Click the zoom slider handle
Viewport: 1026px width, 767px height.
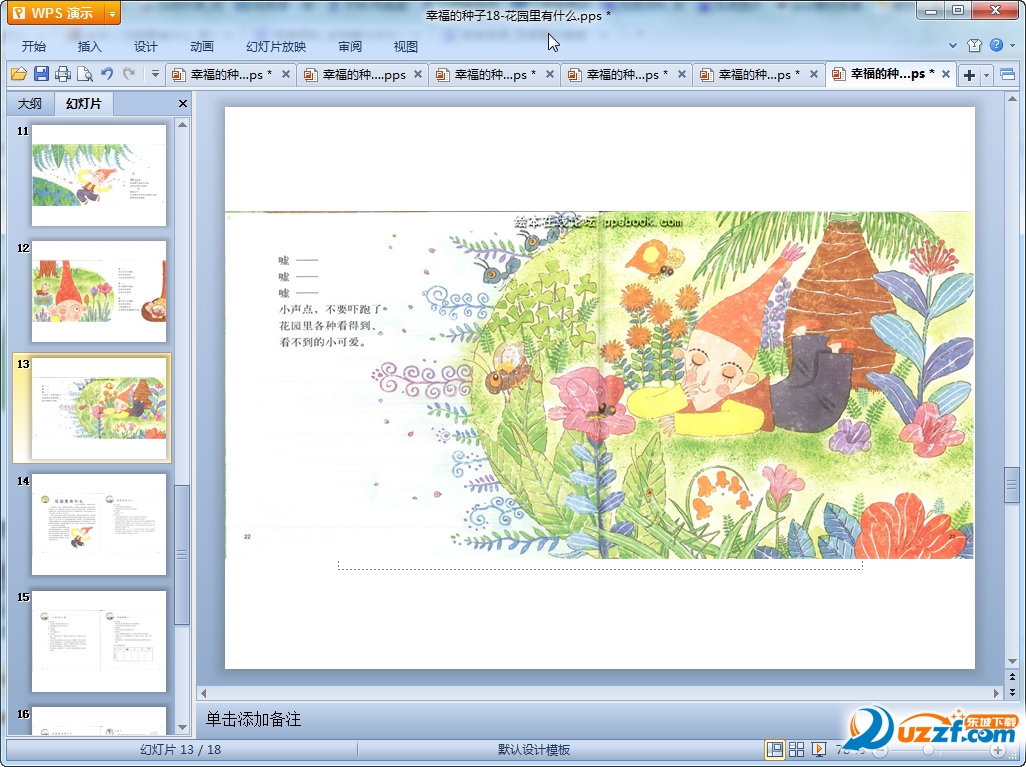928,750
